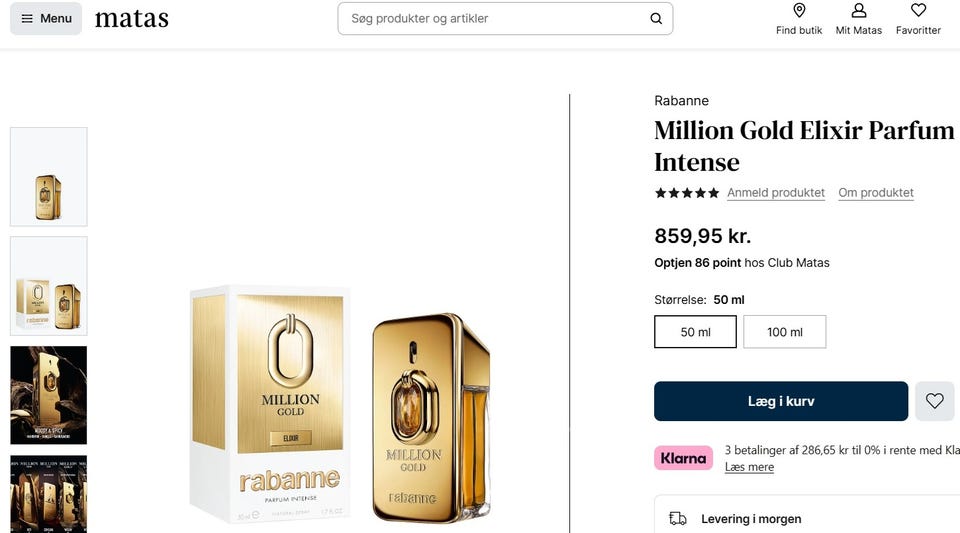Image resolution: width=960 pixels, height=533 pixels.
Task: Select the 50 ml size option
Action: click(695, 332)
